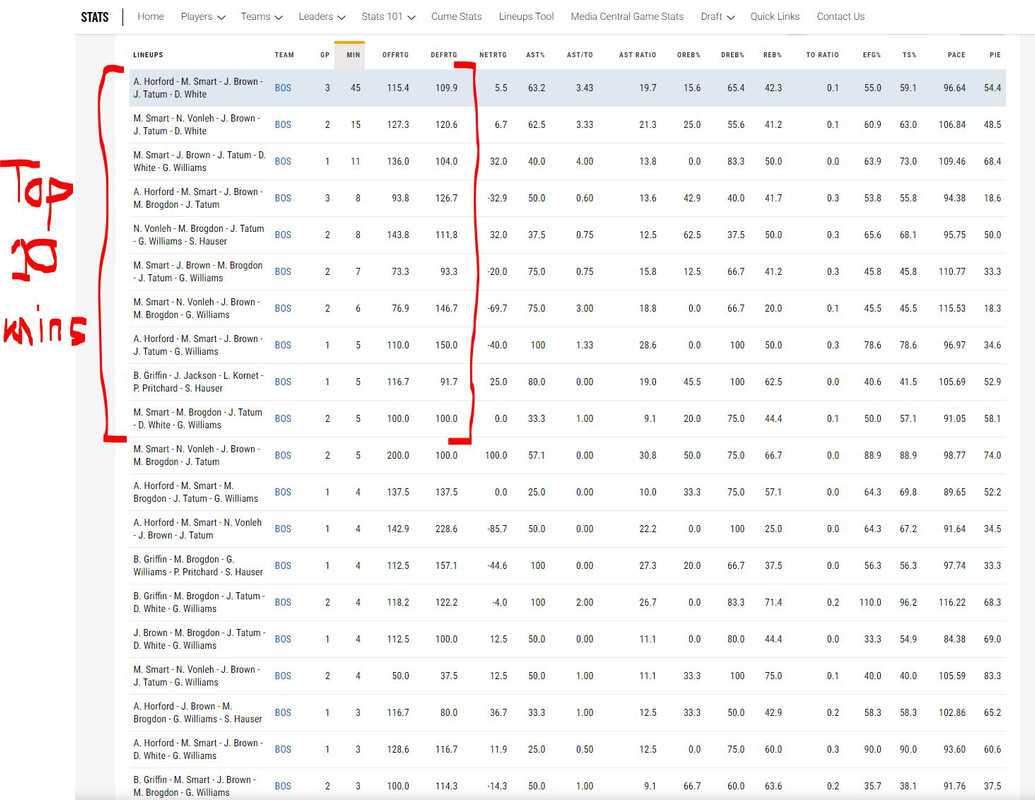Screen dimensions: 1035x800
Task: Select lineup A. Horford - M. Smart - J. Brown - J. Tatum - D. White
Action: click(198, 88)
